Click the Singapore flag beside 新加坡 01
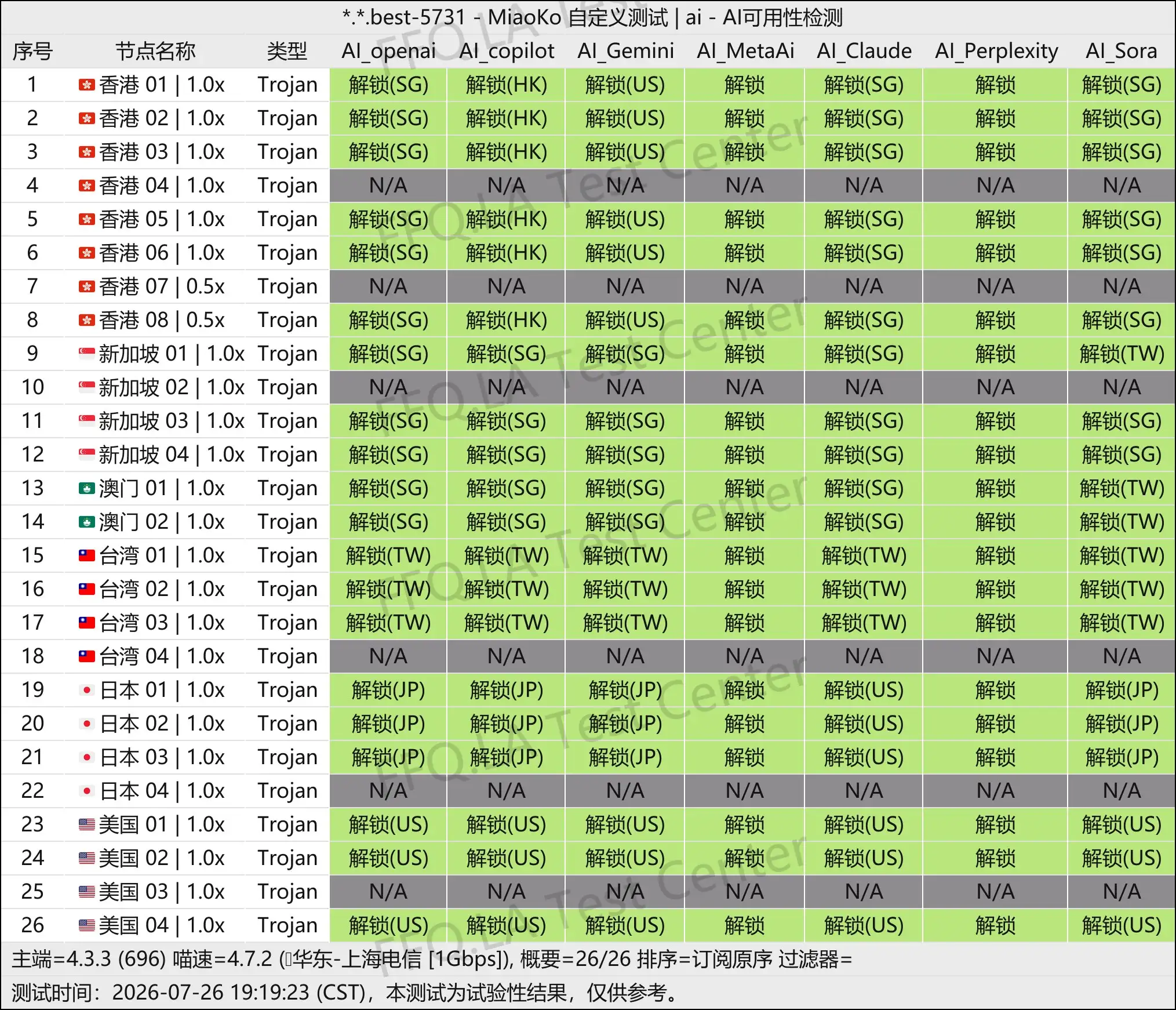This screenshot has height=1010, width=1176. pos(86,354)
